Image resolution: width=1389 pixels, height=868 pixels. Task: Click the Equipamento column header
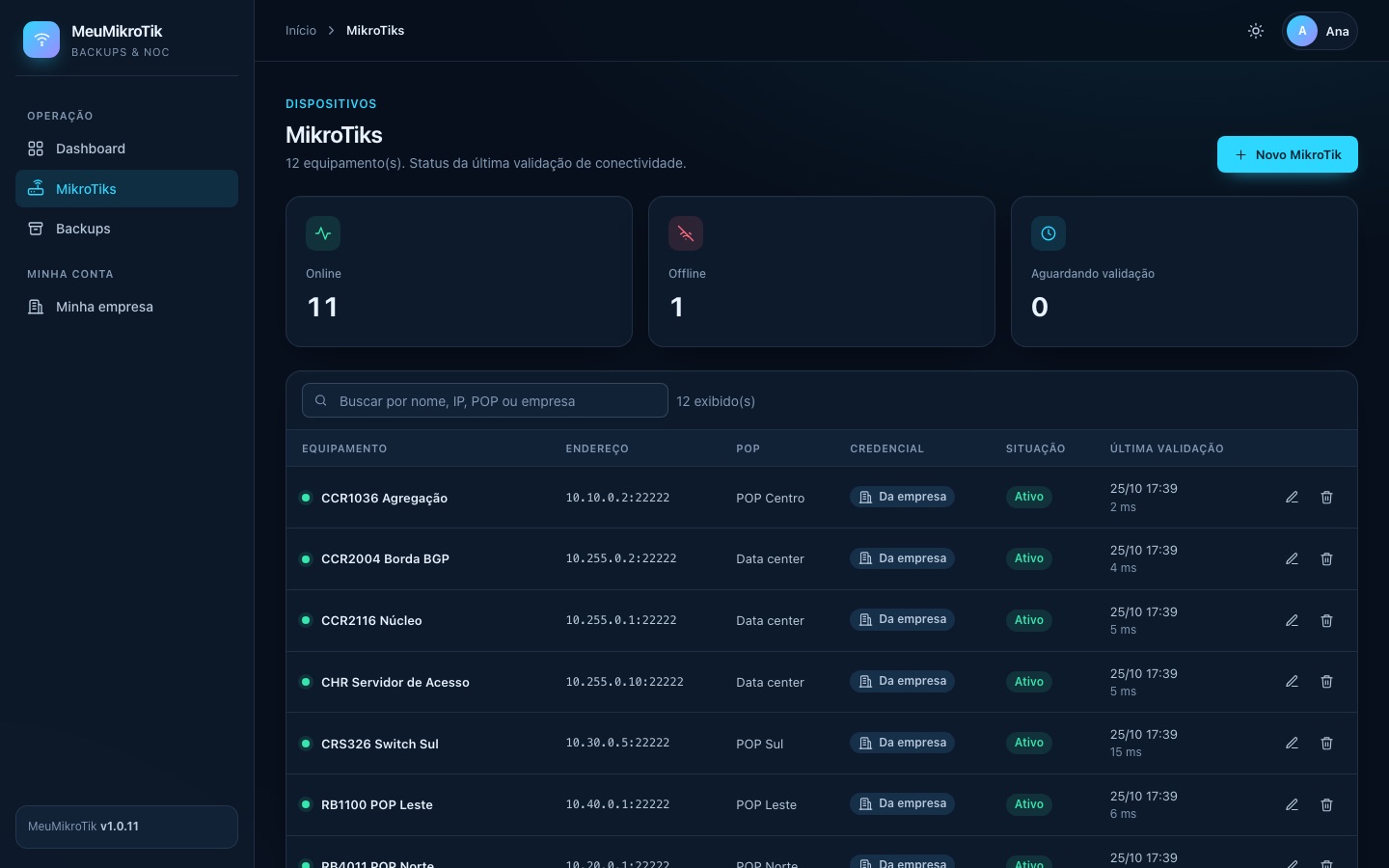[344, 448]
